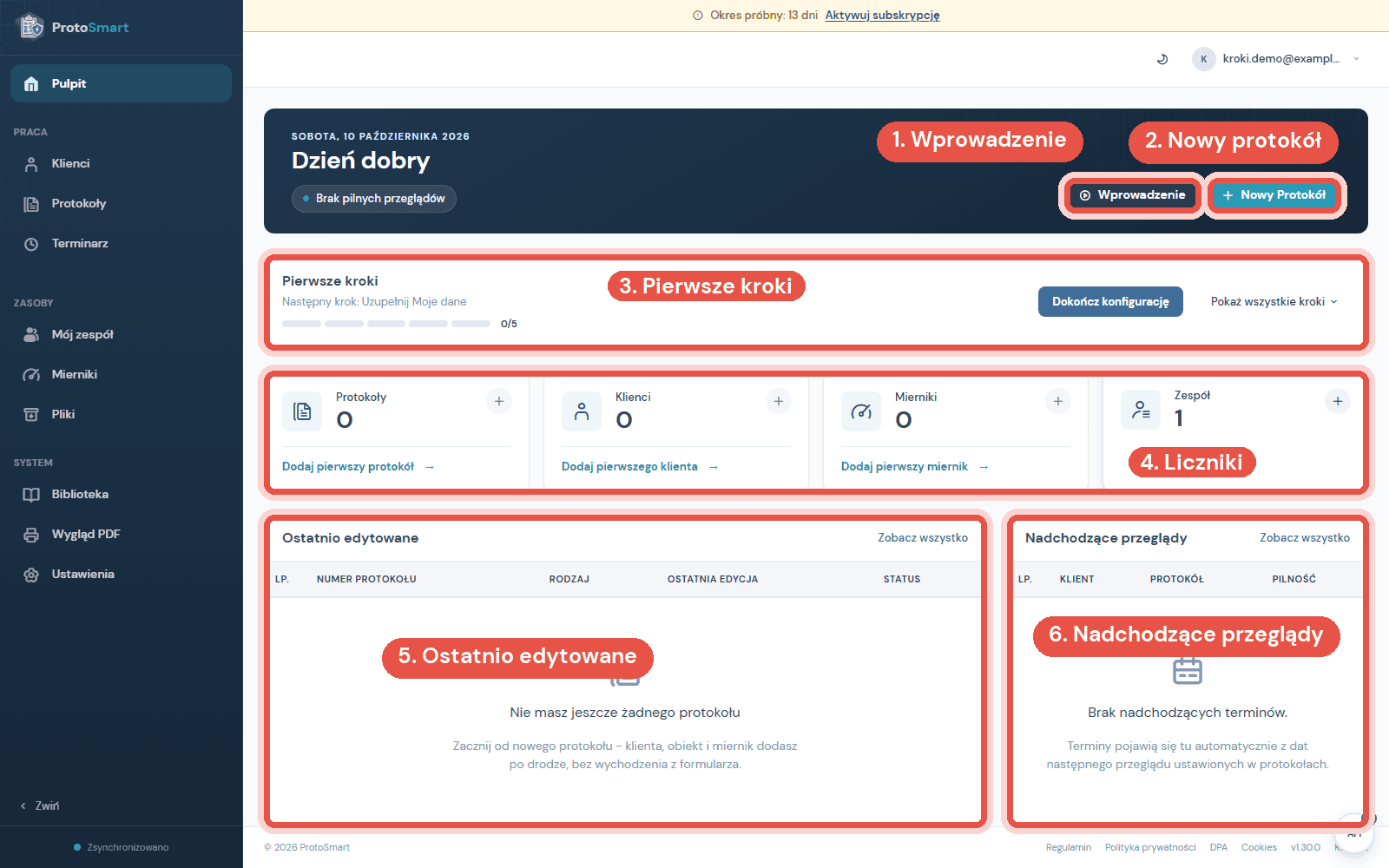Click the Pierwsze kroki progress bar
1389x868 pixels.
[x=386, y=324]
